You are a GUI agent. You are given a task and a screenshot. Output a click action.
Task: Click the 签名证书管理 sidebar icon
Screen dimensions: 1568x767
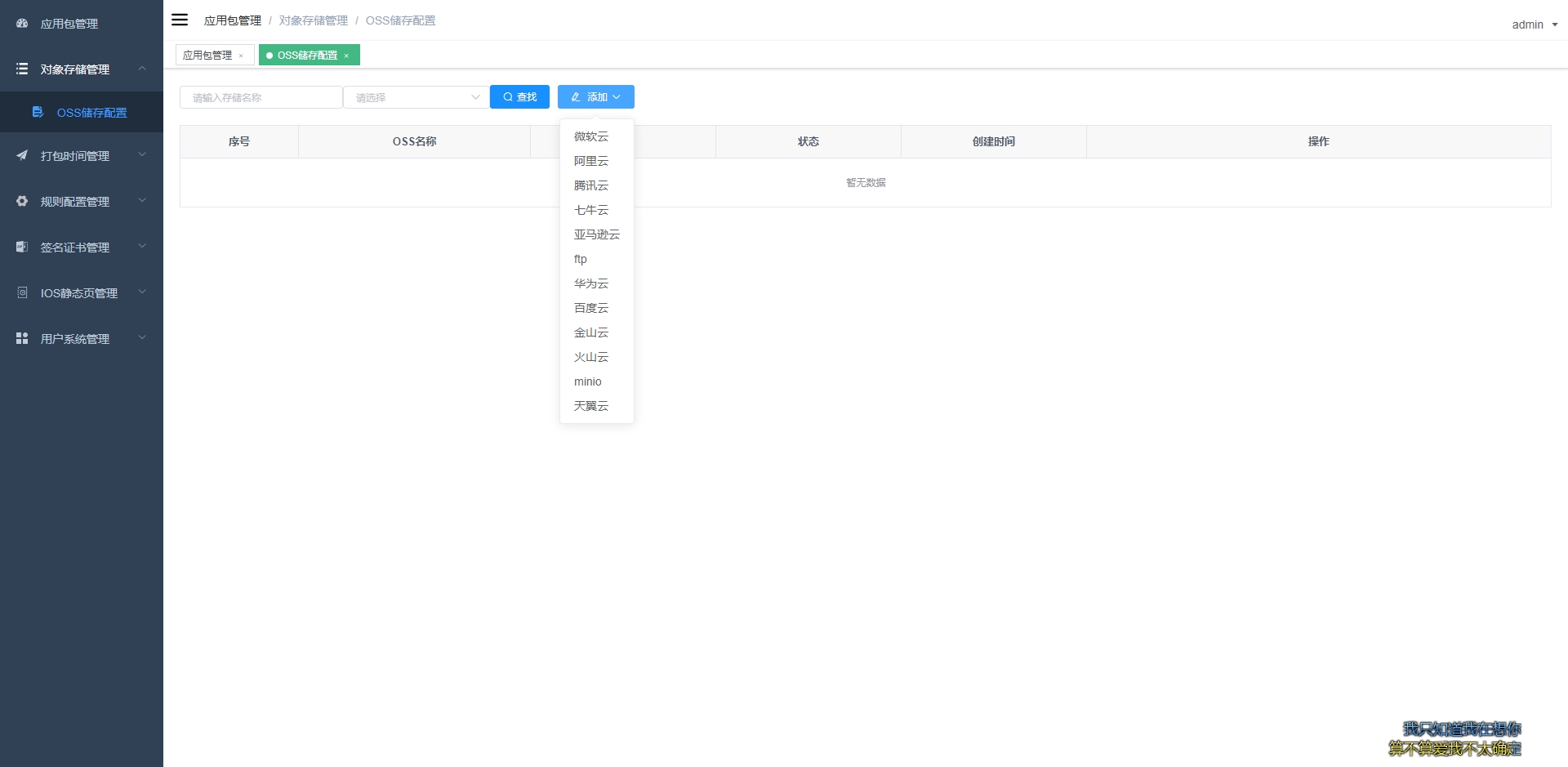coord(22,247)
